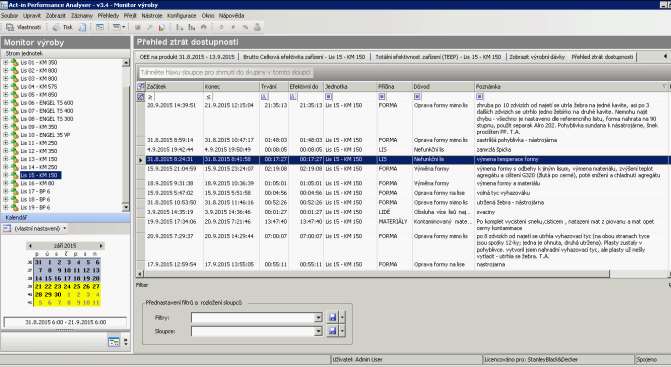Sort the table by Příčina column header
Screen dimensions: 671x367
click(x=394, y=86)
